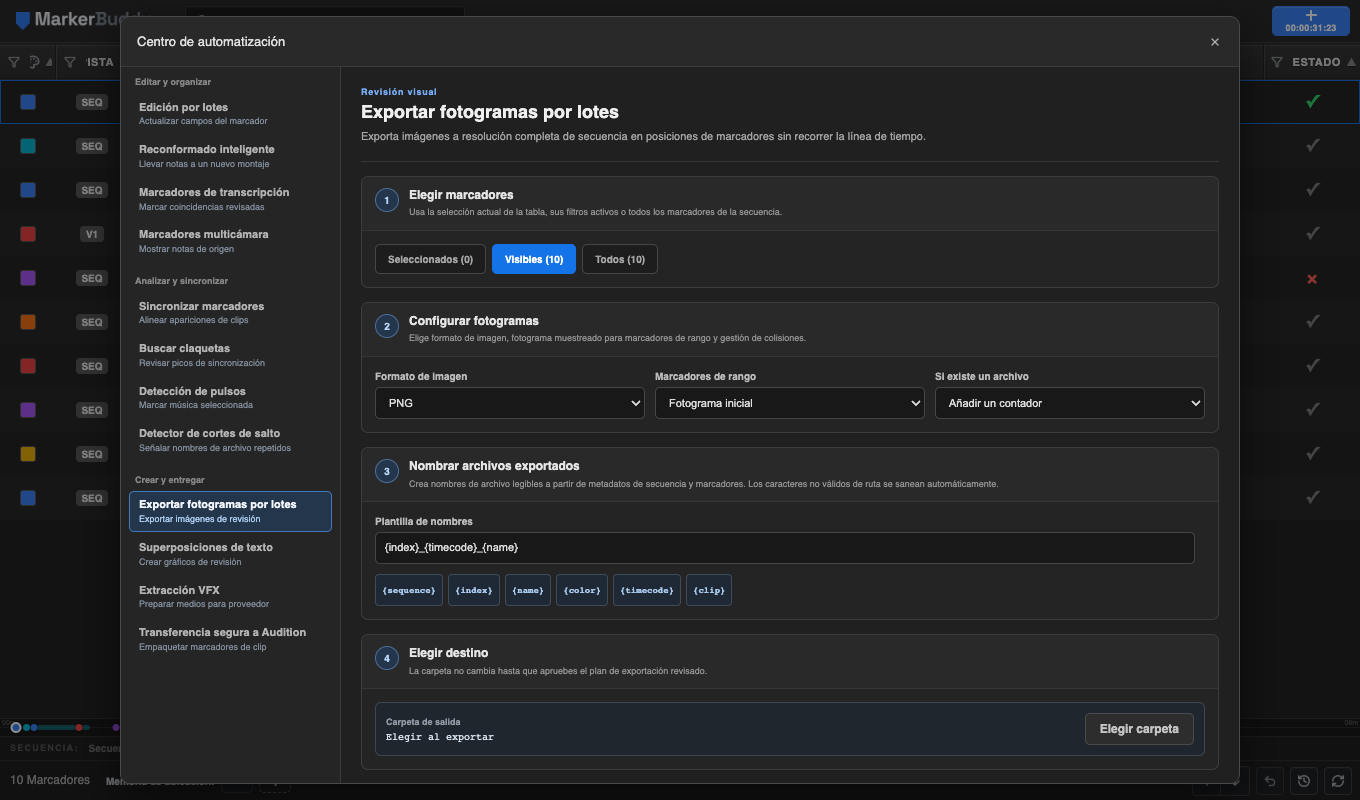Screen dimensions: 1360x800
Task: Click the refresh icon in the bottom bar
Action: pyautogui.click(x=1337, y=781)
